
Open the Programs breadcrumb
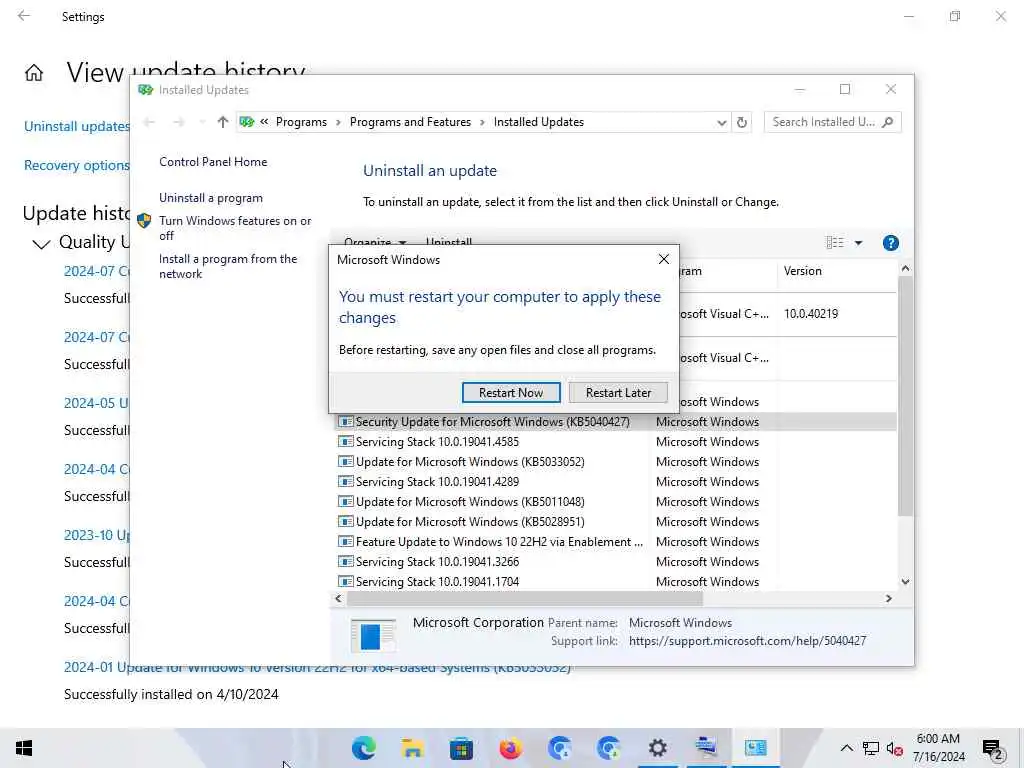point(301,122)
